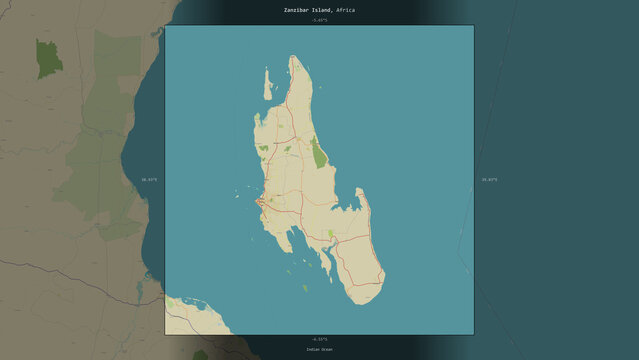Click the latitude label below the map frame

pos(319,339)
